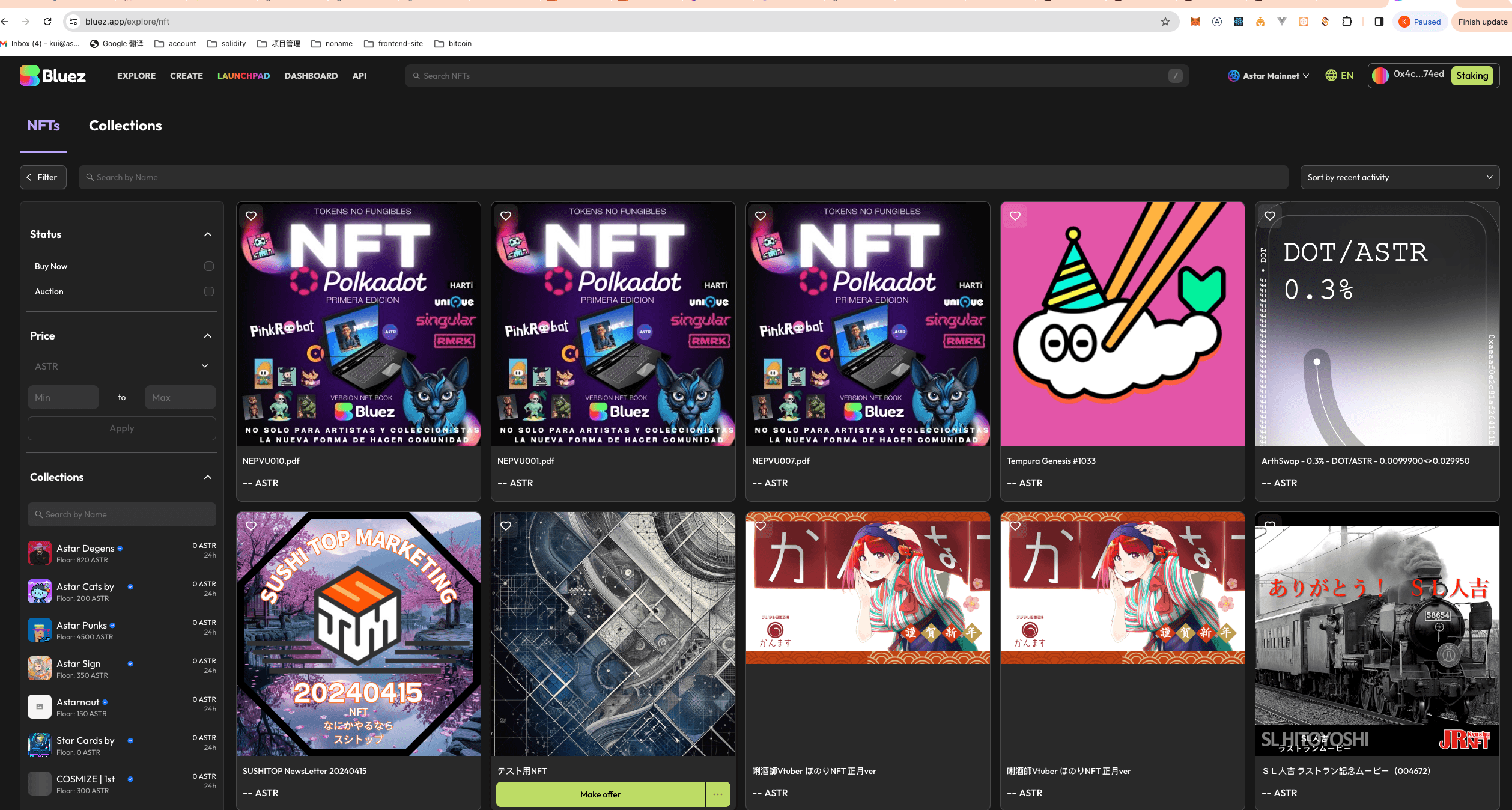Open the solidity bookmarks folder
The height and width of the screenshot is (810, 1512).
coord(227,44)
